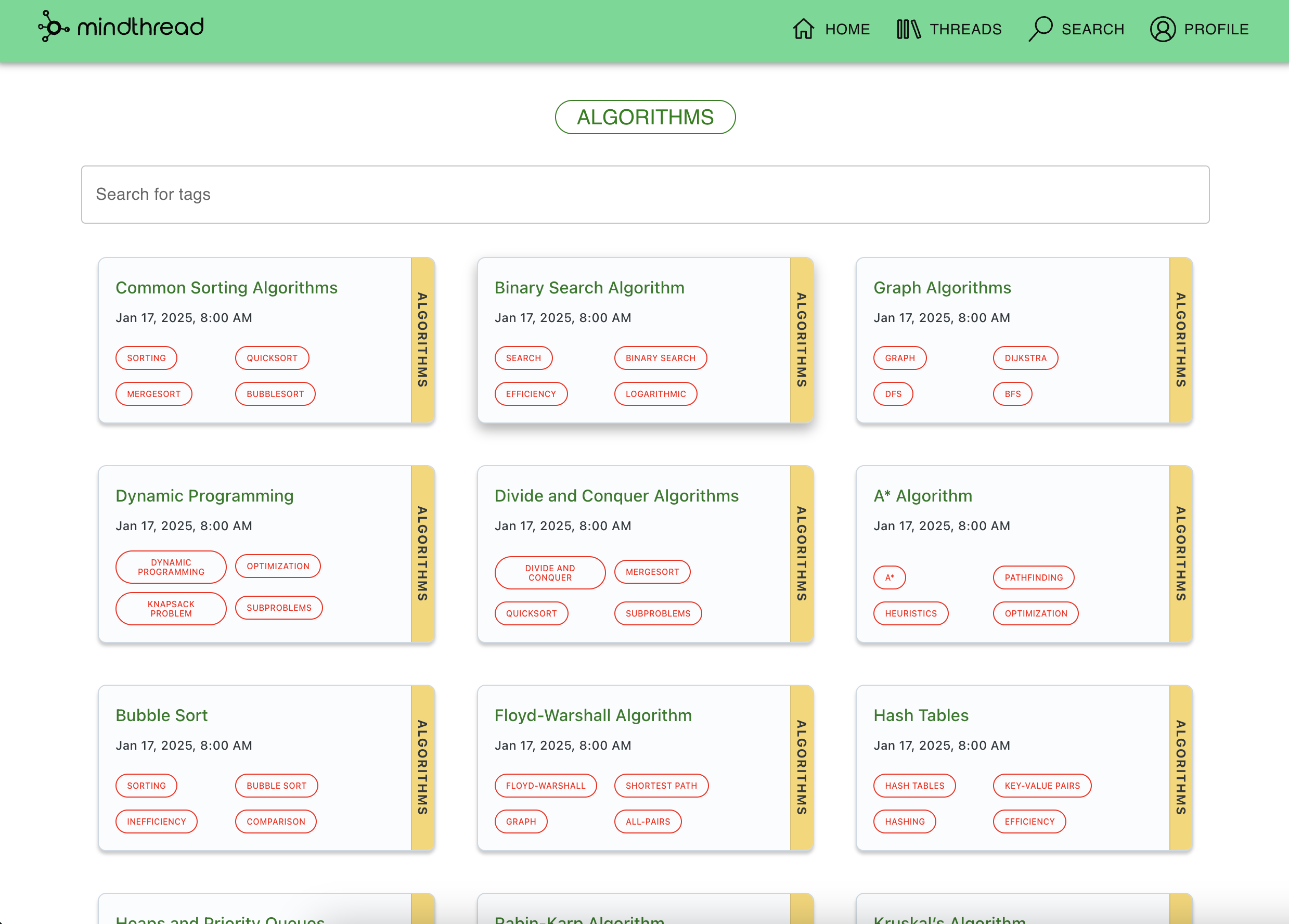Open the THREADS menu item

point(965,29)
